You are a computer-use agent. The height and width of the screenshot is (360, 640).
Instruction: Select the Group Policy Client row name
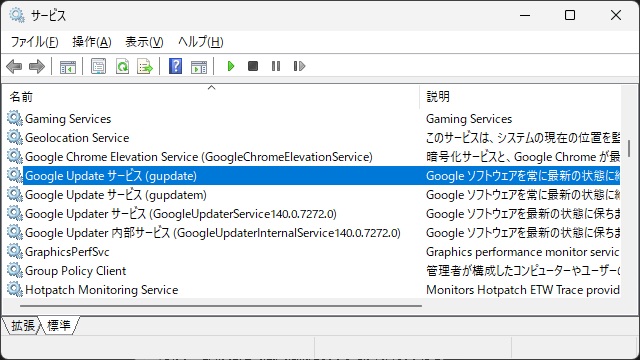click(x=76, y=271)
